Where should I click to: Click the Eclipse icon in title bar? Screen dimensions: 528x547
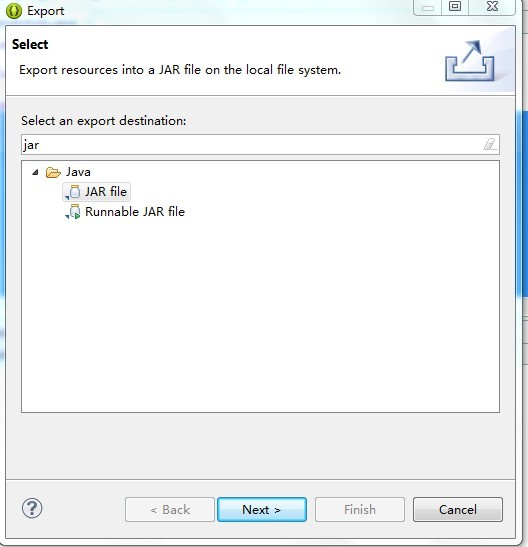coord(14,11)
